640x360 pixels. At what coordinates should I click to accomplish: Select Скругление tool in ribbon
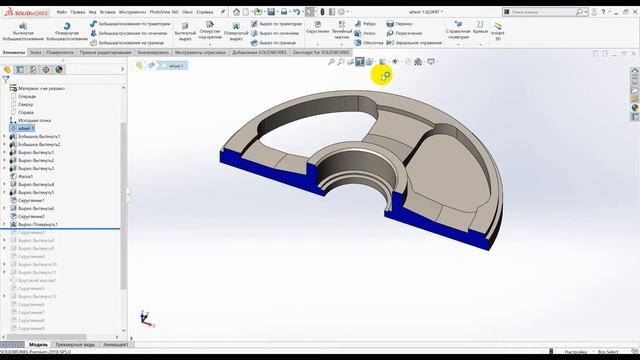pos(318,27)
